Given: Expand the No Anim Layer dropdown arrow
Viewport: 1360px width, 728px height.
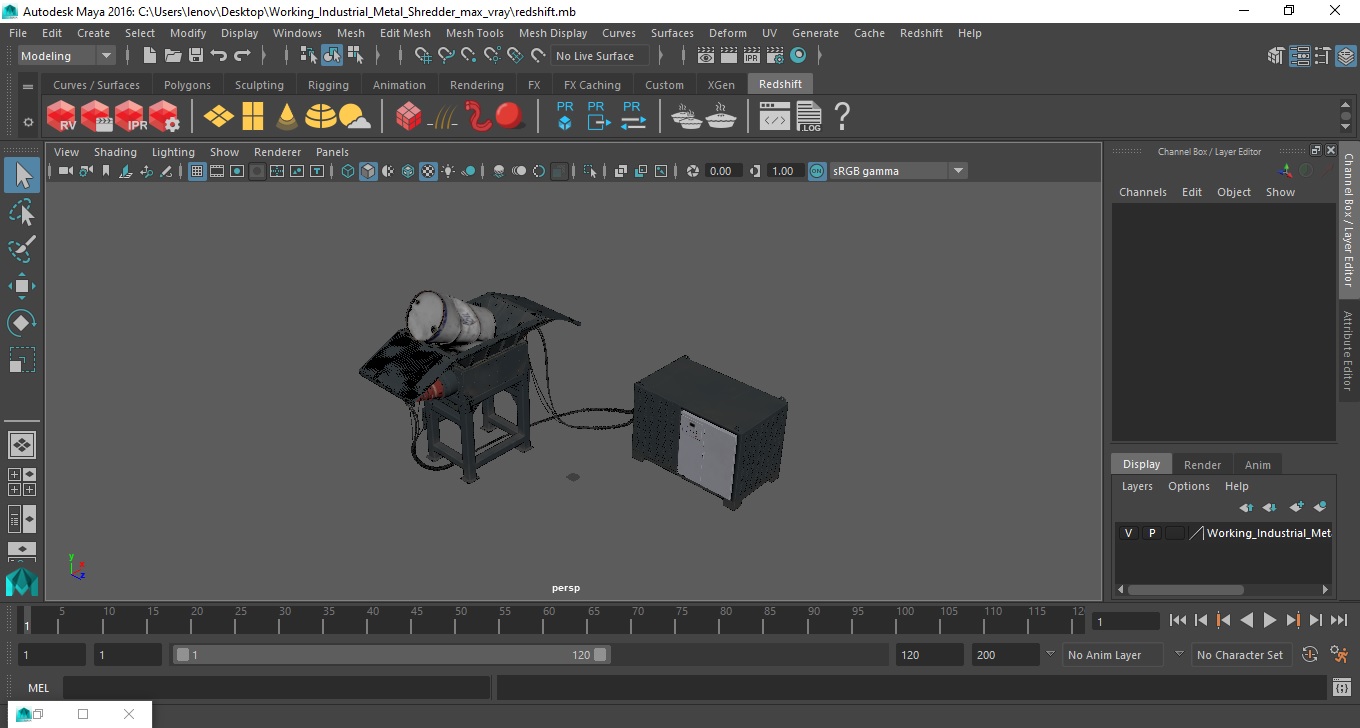Looking at the screenshot, I should click(1050, 654).
